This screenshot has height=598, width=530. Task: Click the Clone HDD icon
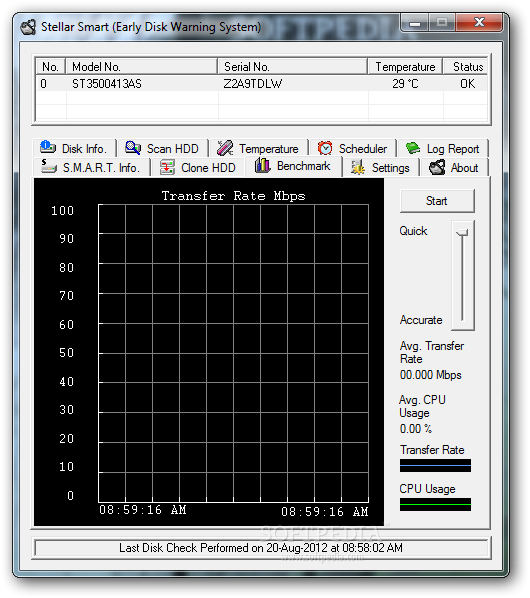tap(167, 167)
